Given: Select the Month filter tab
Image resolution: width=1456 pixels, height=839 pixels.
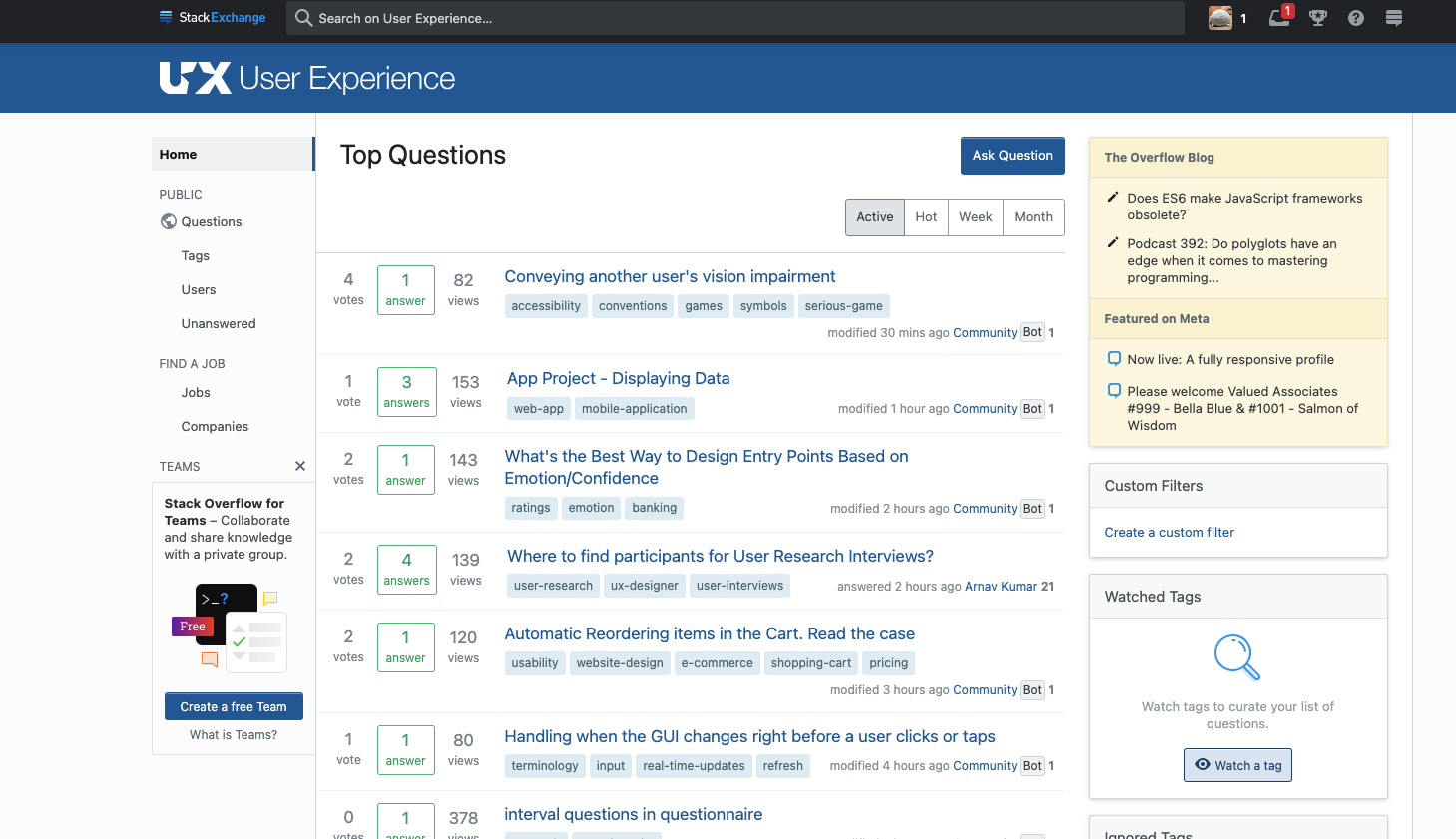Looking at the screenshot, I should click(1033, 216).
